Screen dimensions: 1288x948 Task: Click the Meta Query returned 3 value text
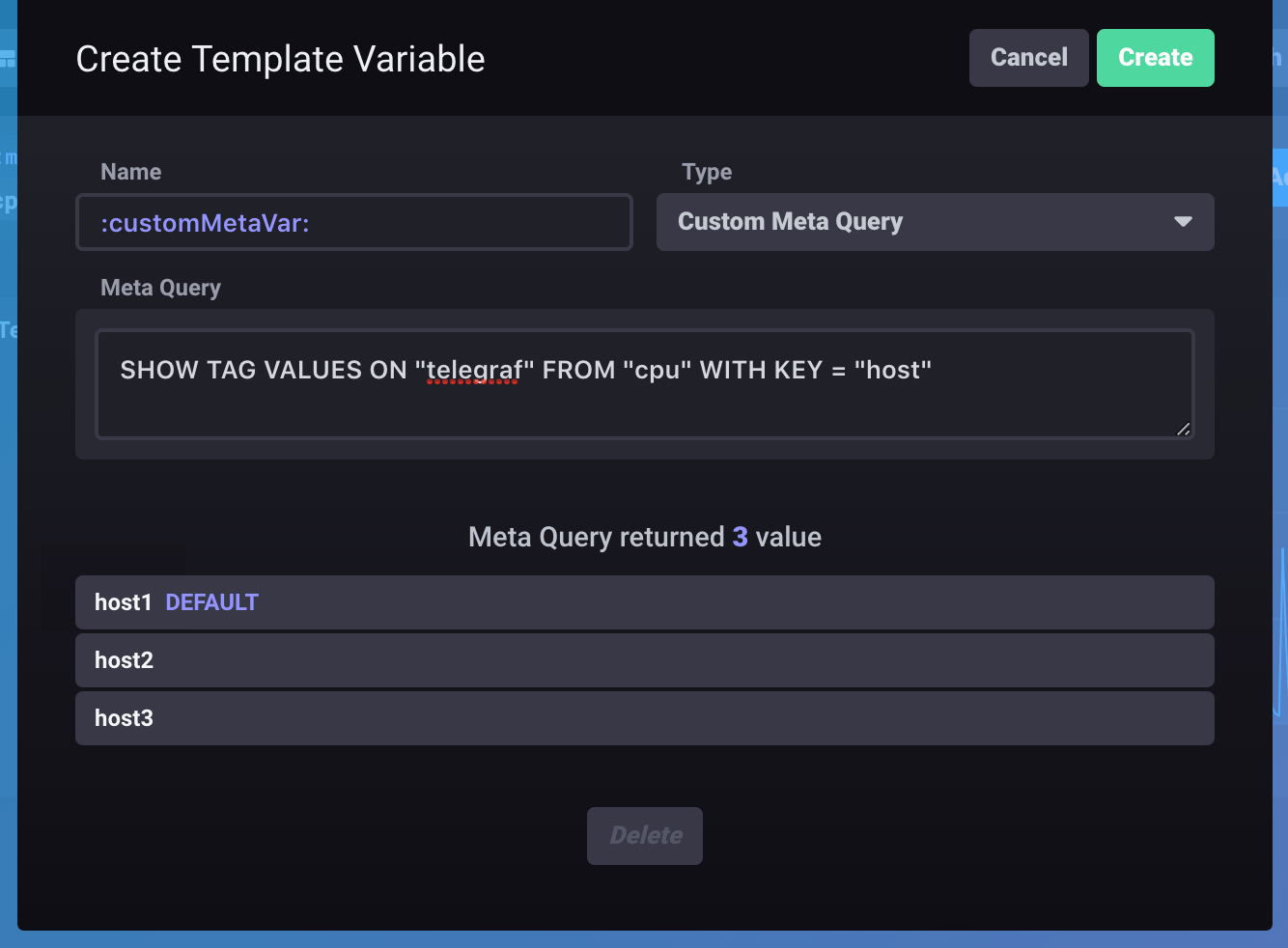pyautogui.click(x=644, y=537)
